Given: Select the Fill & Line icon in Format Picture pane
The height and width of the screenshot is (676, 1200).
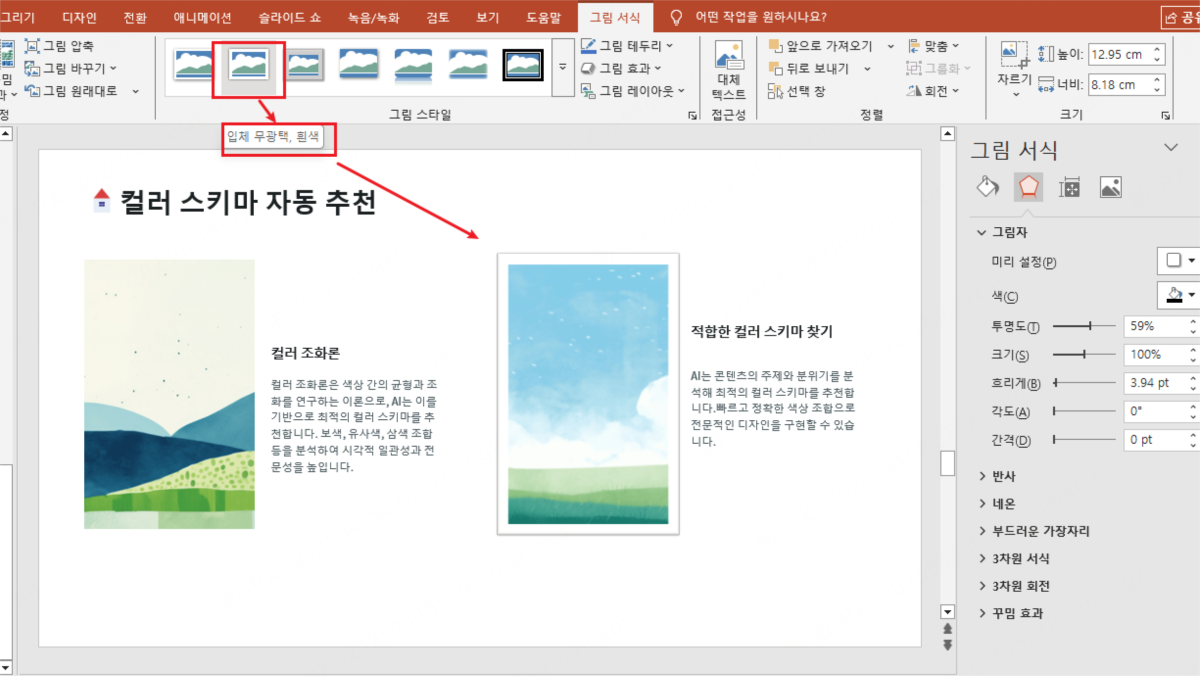Looking at the screenshot, I should click(987, 186).
